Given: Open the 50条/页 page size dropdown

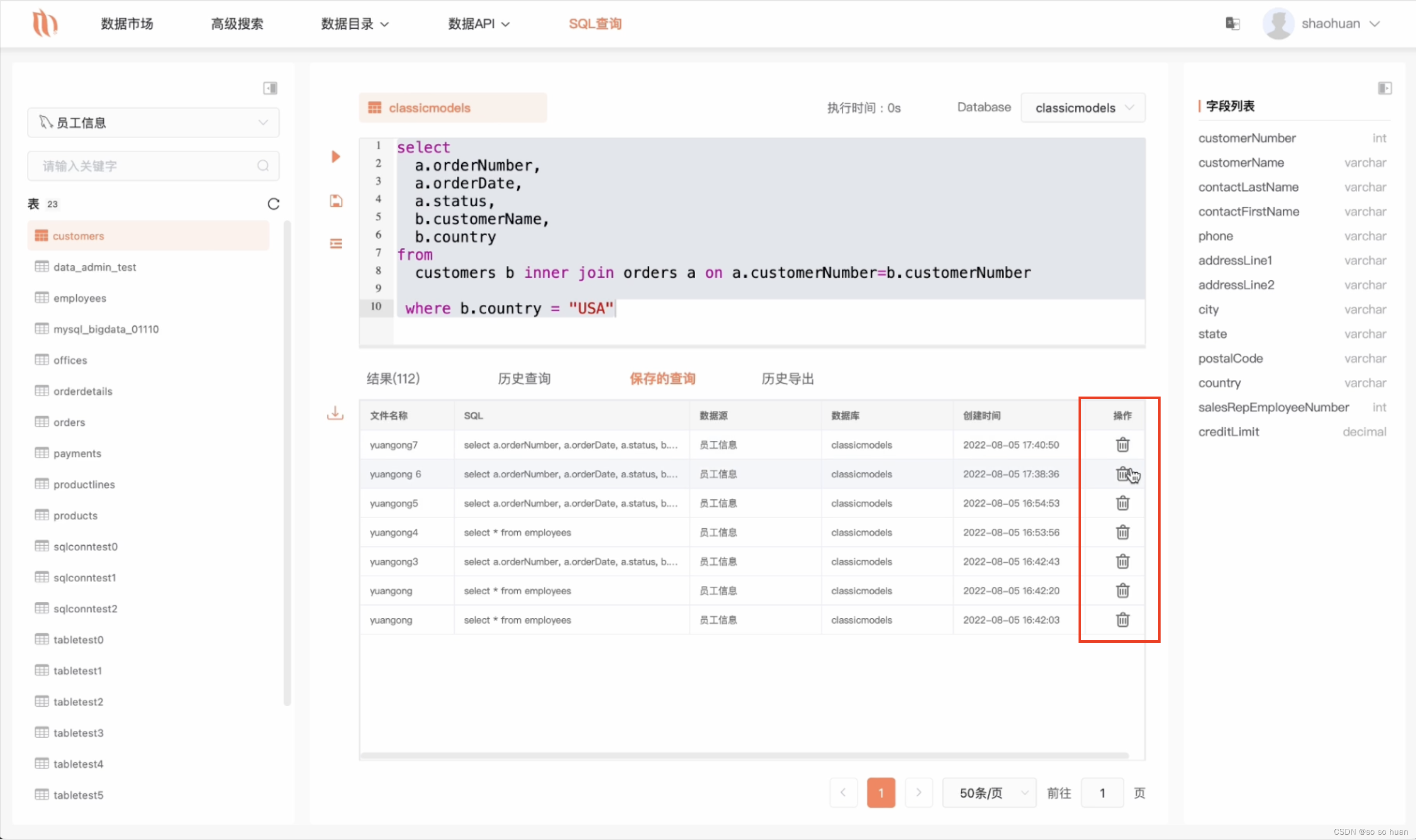Looking at the screenshot, I should pos(988,793).
